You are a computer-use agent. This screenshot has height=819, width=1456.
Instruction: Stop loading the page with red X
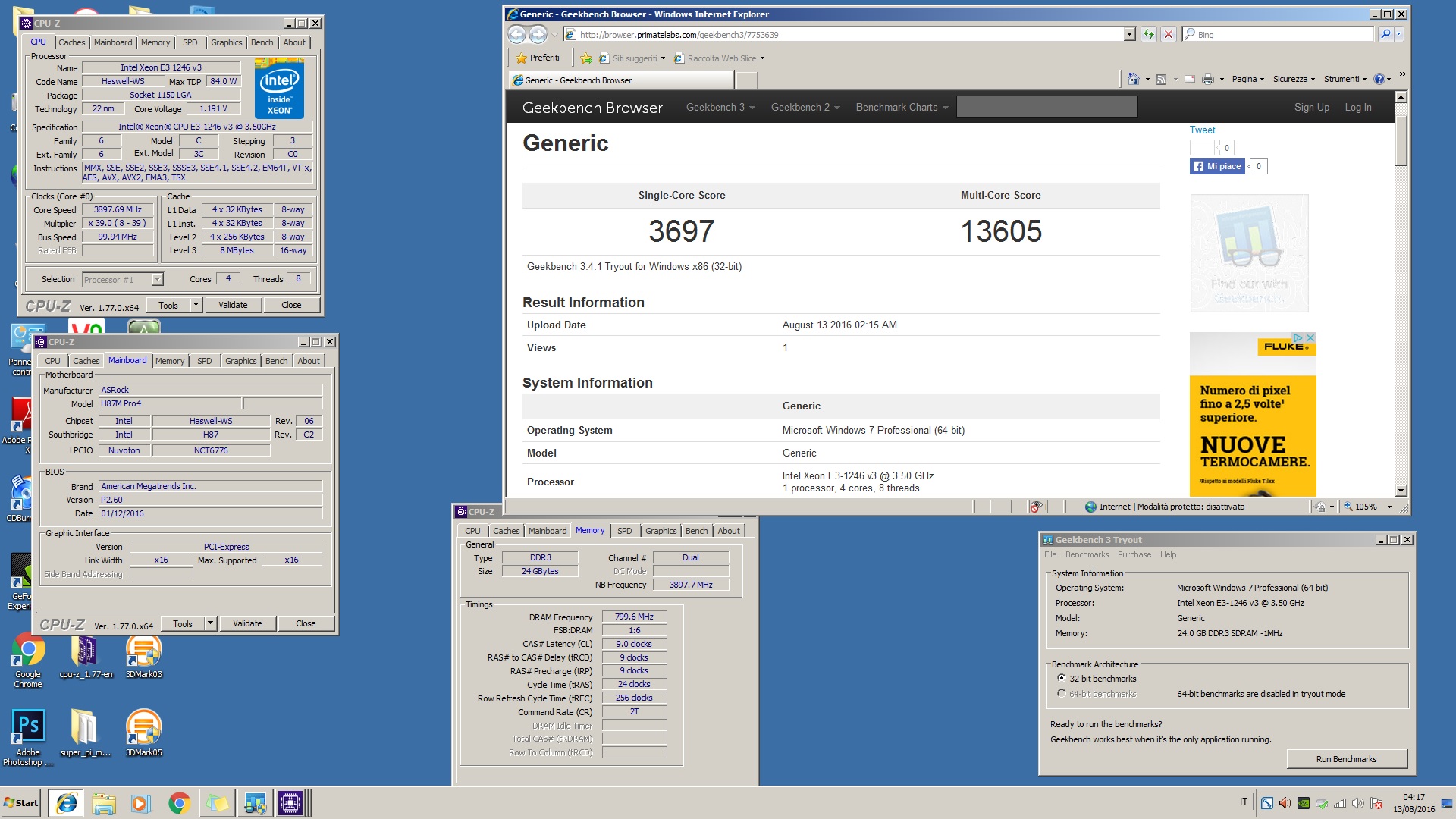(1169, 34)
